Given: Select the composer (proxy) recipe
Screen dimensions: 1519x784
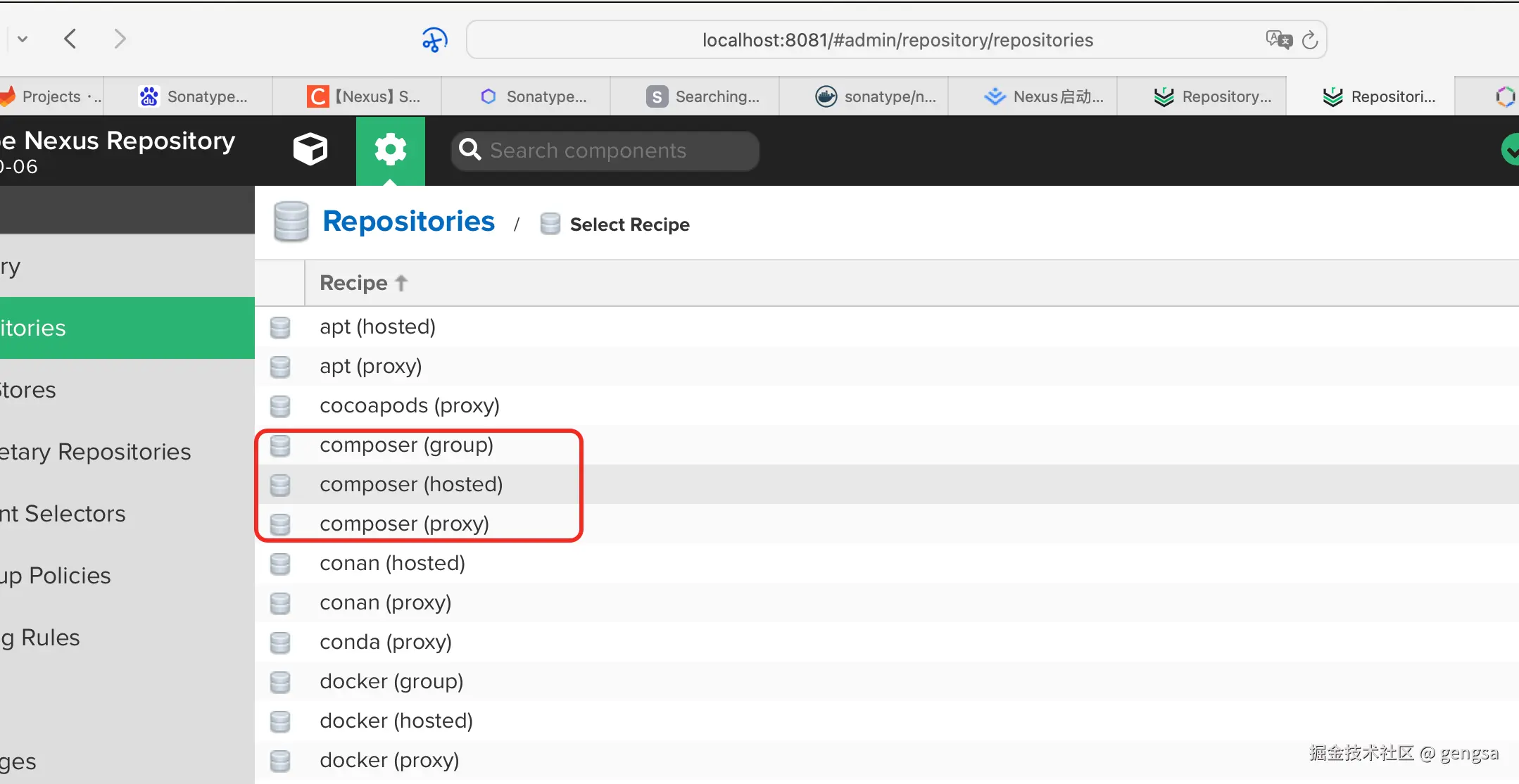Looking at the screenshot, I should coord(404,524).
